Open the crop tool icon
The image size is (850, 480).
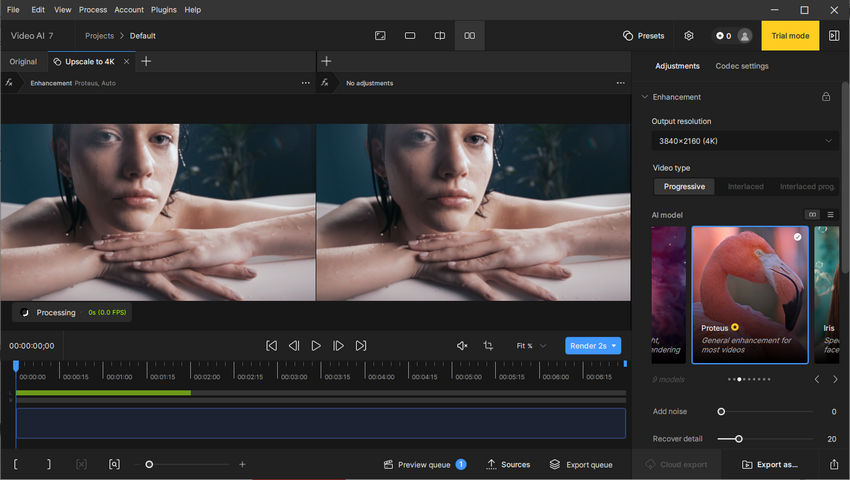pos(488,345)
